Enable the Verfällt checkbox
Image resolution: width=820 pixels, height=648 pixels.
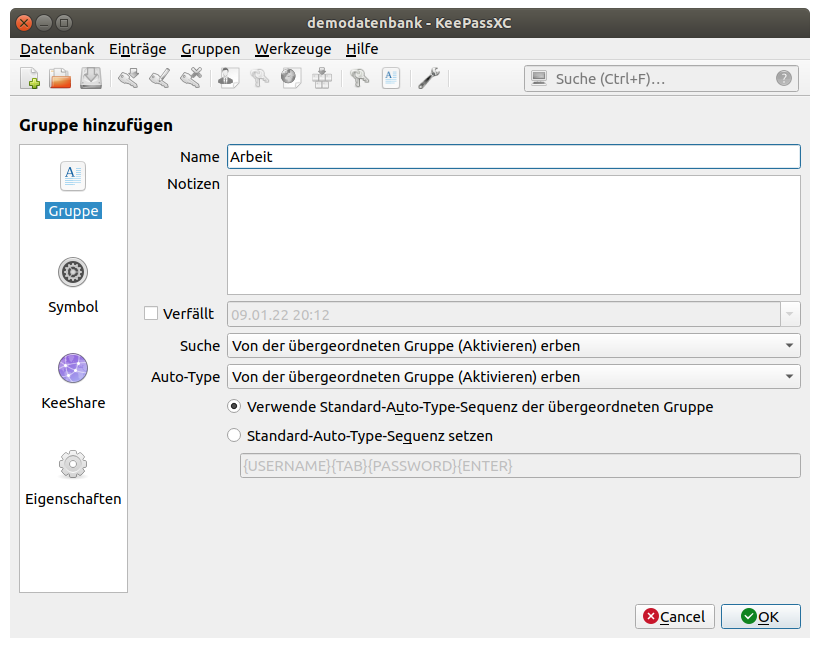(152, 314)
